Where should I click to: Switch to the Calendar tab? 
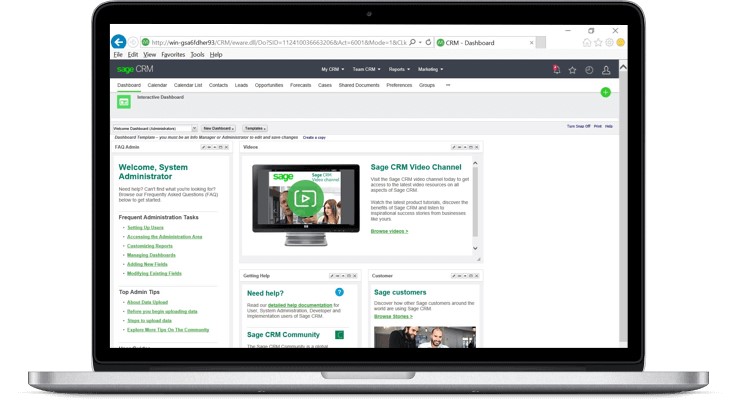pos(157,85)
